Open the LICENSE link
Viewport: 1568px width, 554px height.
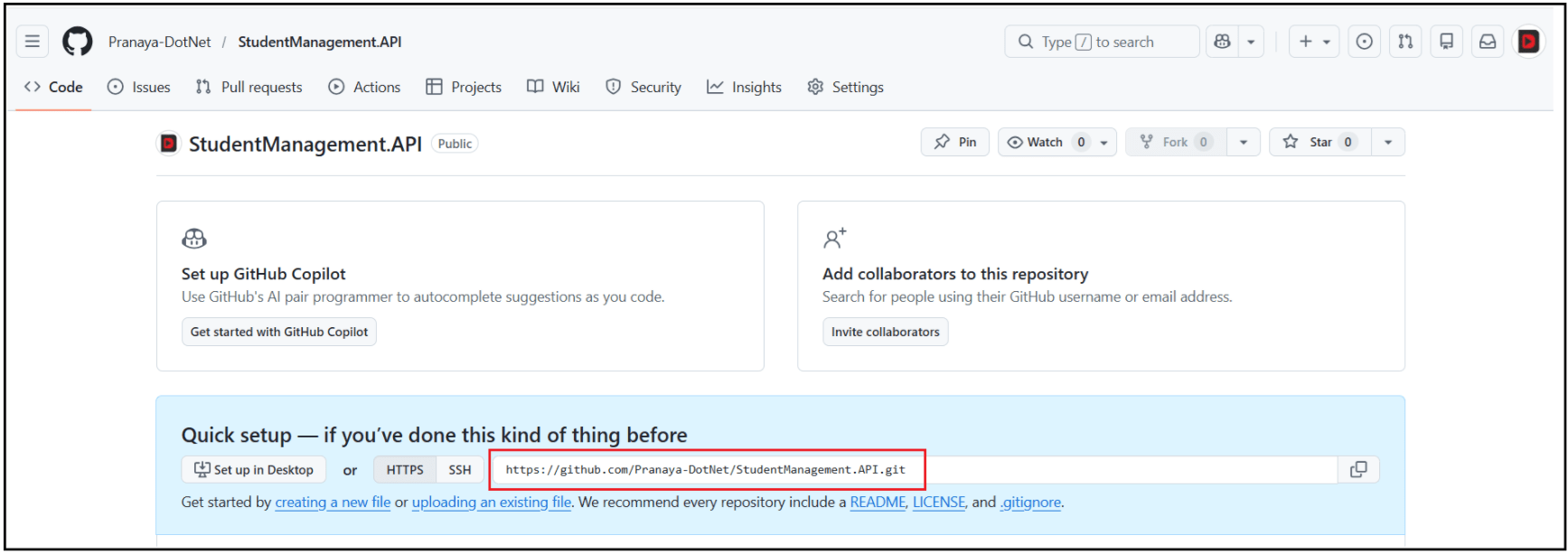pyautogui.click(x=939, y=502)
